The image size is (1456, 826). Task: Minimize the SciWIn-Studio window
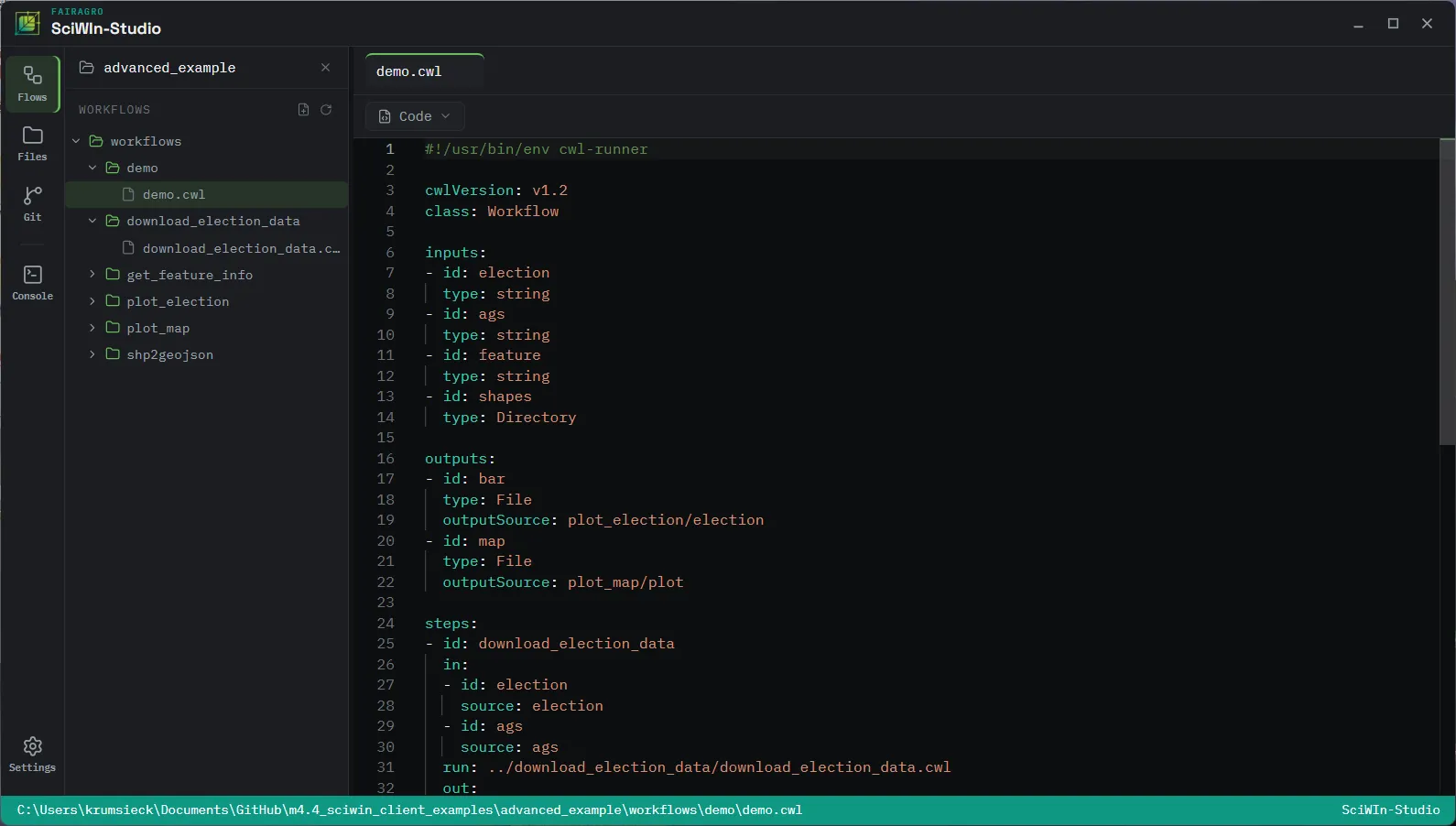click(1359, 24)
